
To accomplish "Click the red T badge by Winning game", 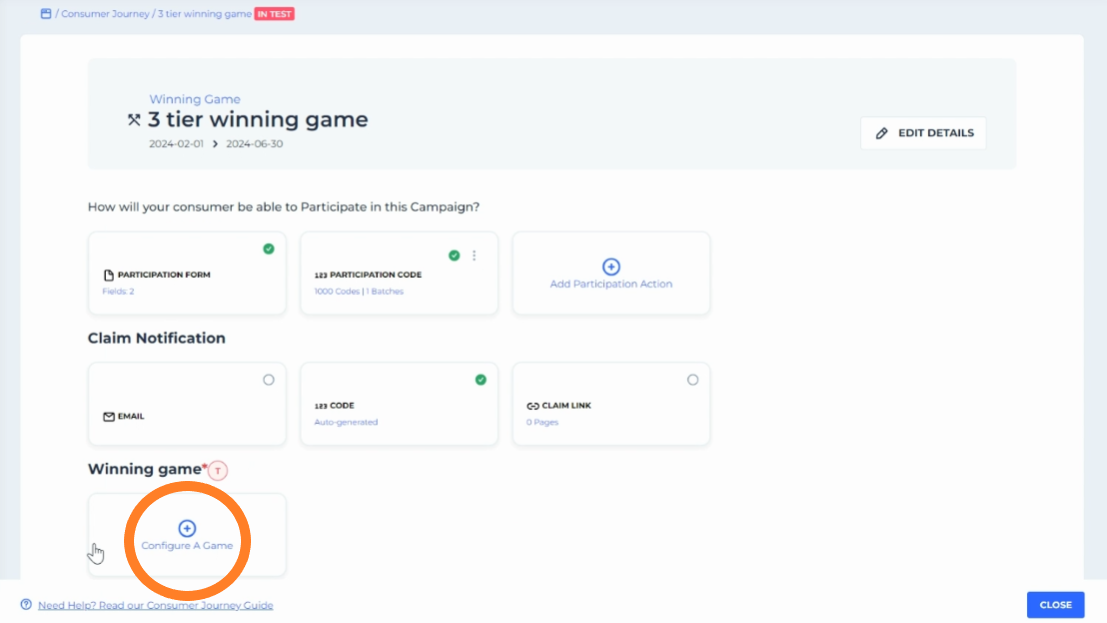I will click(x=218, y=470).
